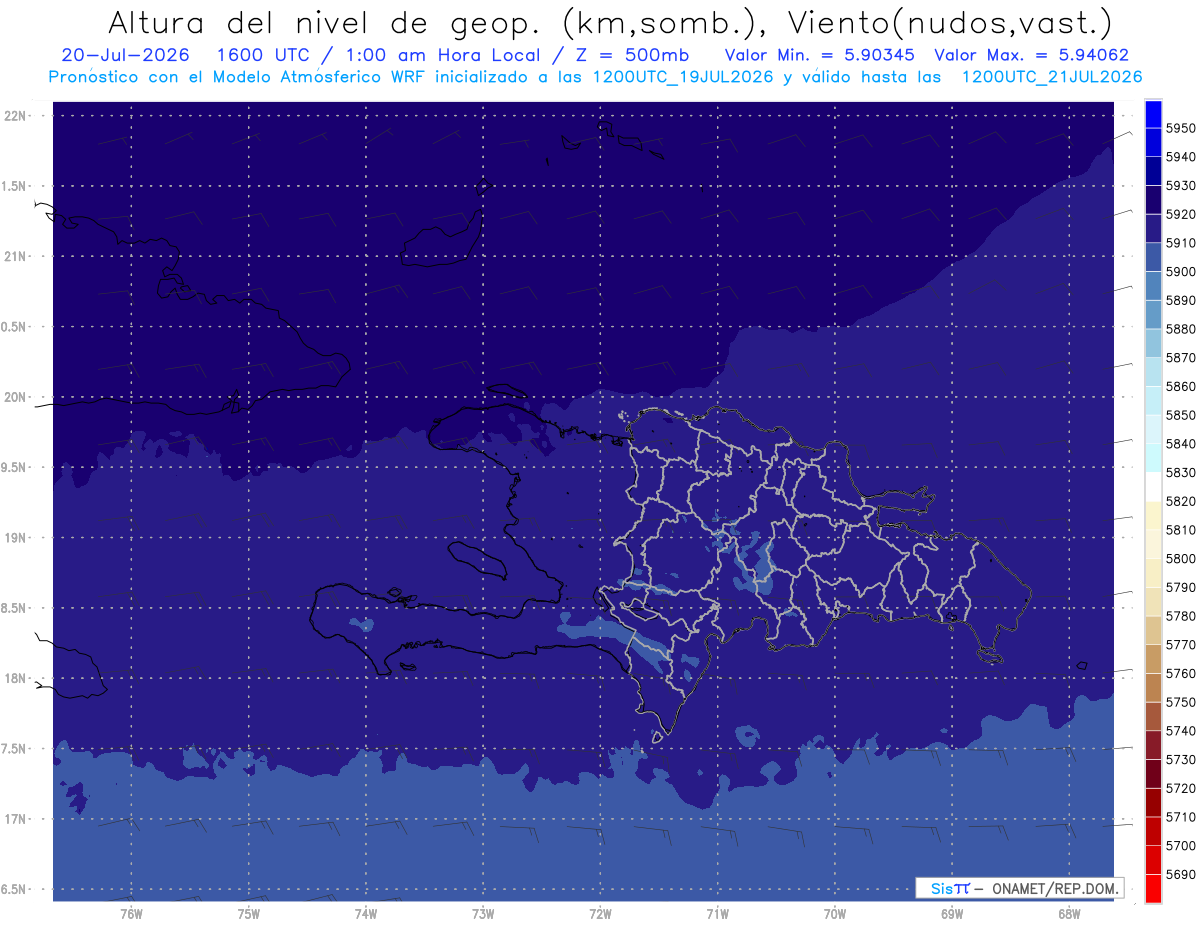Click the '5800' legend value
The height and width of the screenshot is (927, 1200).
1180,558
